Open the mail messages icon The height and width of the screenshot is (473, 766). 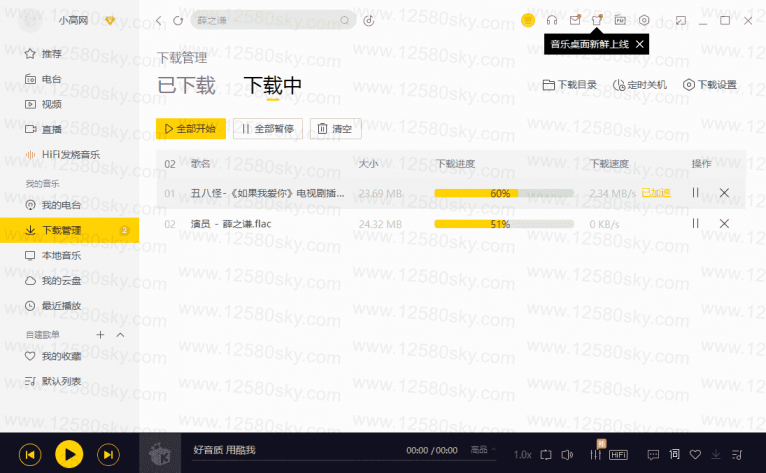(575, 20)
